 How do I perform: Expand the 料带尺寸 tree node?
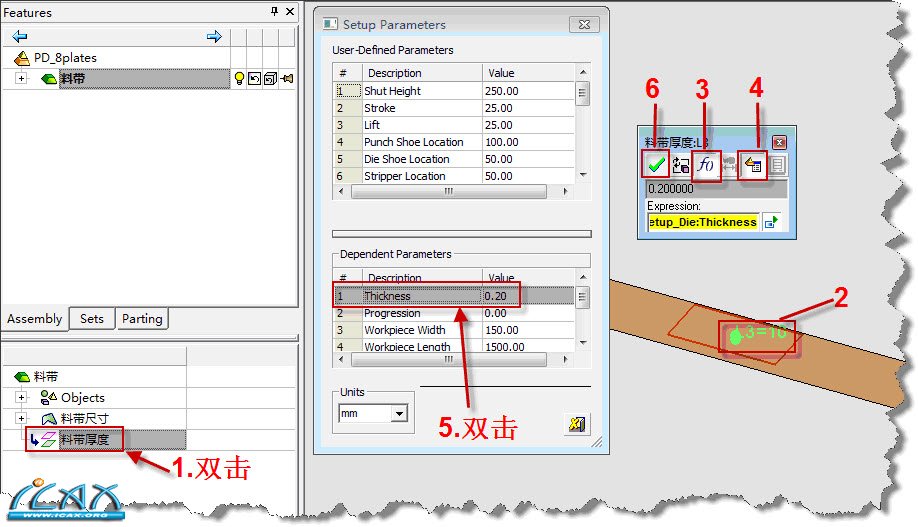[x=21, y=418]
